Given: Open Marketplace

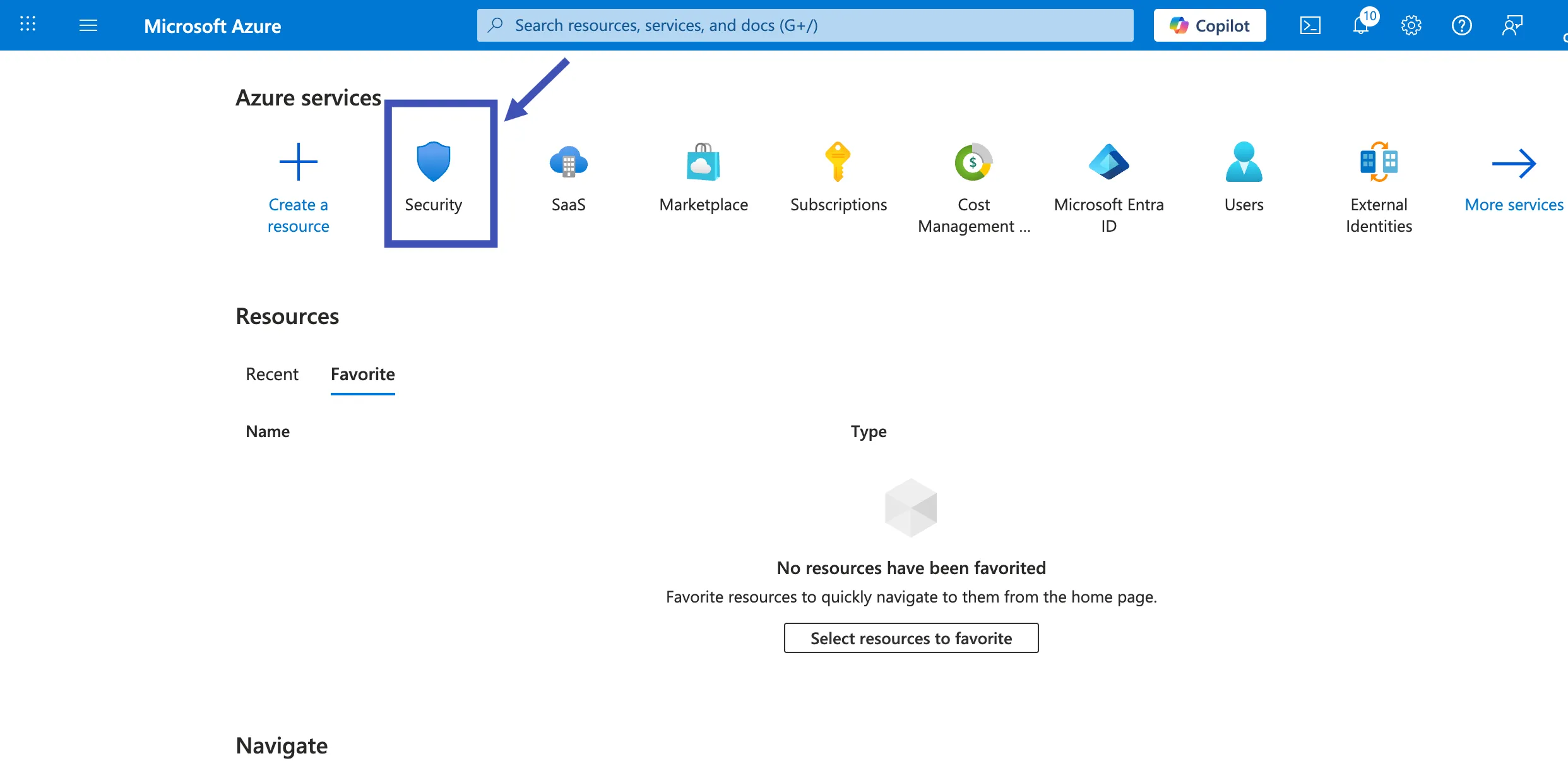Looking at the screenshot, I should pyautogui.click(x=704, y=178).
